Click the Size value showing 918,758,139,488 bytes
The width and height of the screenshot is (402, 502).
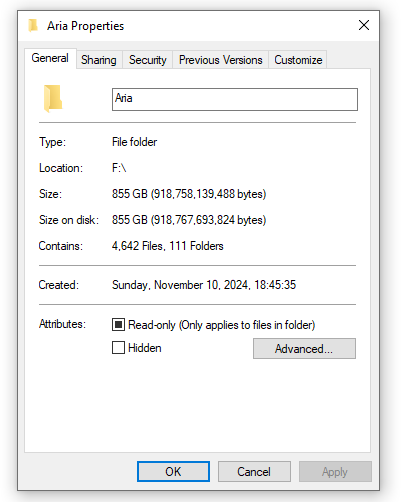[189, 194]
